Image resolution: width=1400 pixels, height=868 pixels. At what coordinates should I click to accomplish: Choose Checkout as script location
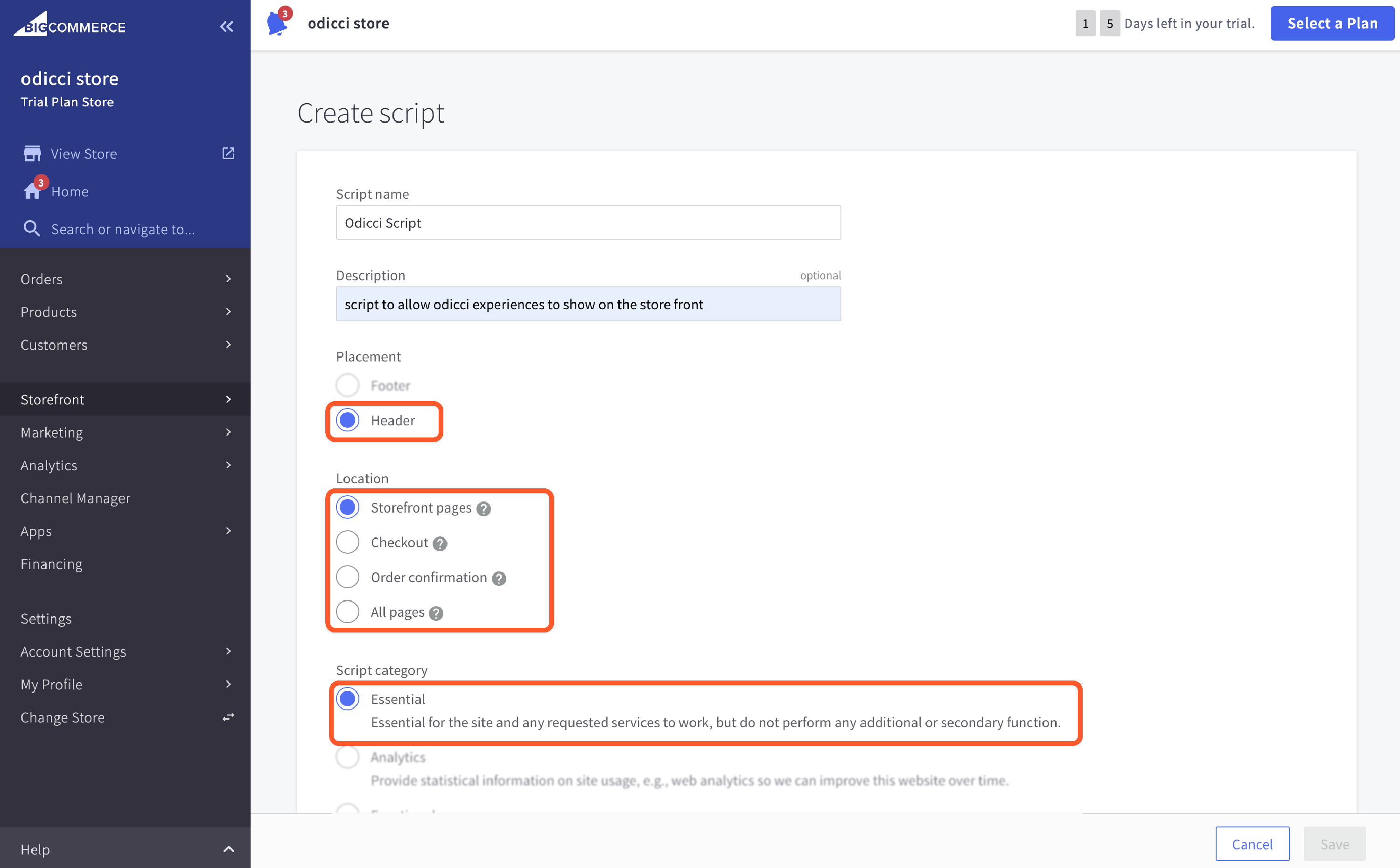pyautogui.click(x=348, y=542)
